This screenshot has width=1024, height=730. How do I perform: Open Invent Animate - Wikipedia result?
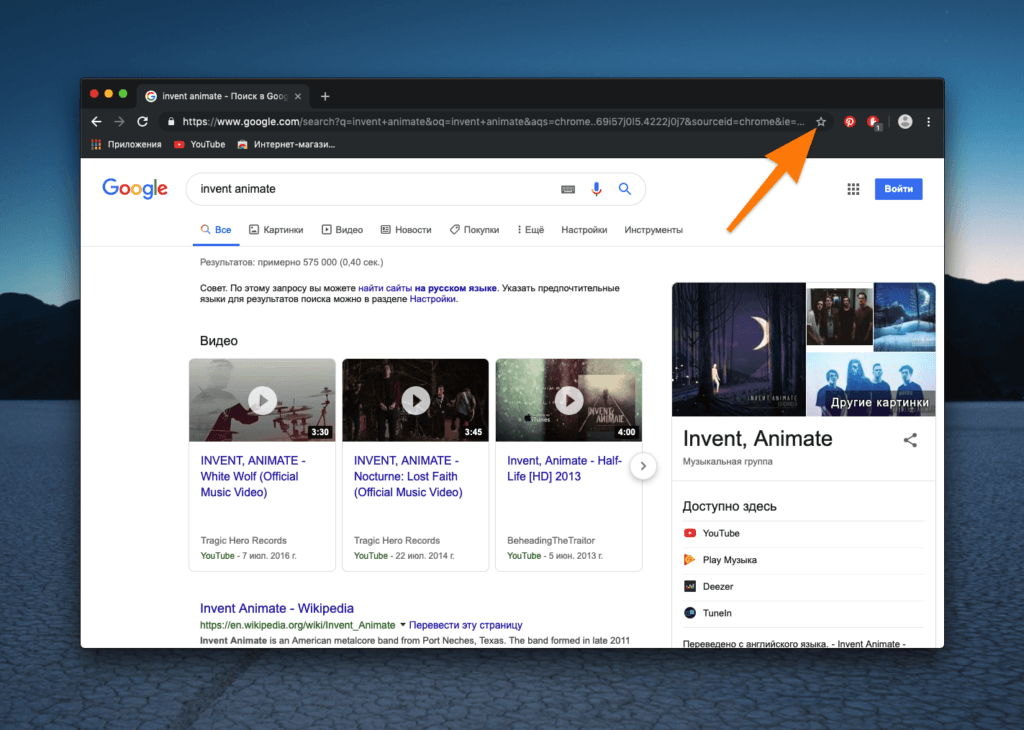(x=277, y=608)
